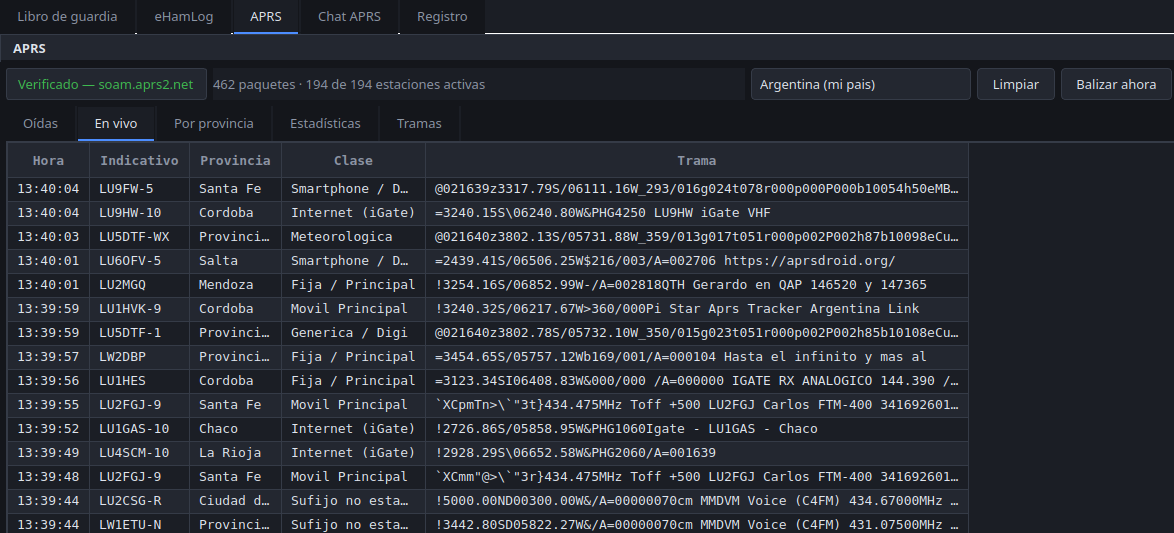Switch to the eHamLog tab
This screenshot has height=533, width=1174.
(184, 16)
